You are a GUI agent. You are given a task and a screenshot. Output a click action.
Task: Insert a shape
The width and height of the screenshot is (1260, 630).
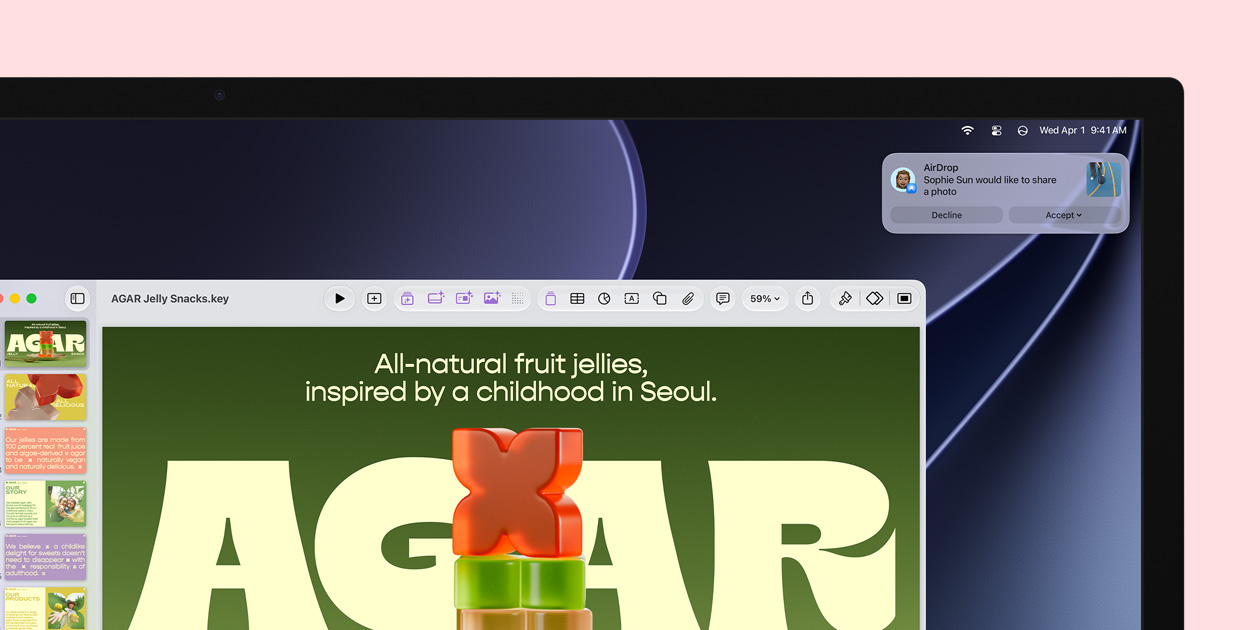coord(660,299)
